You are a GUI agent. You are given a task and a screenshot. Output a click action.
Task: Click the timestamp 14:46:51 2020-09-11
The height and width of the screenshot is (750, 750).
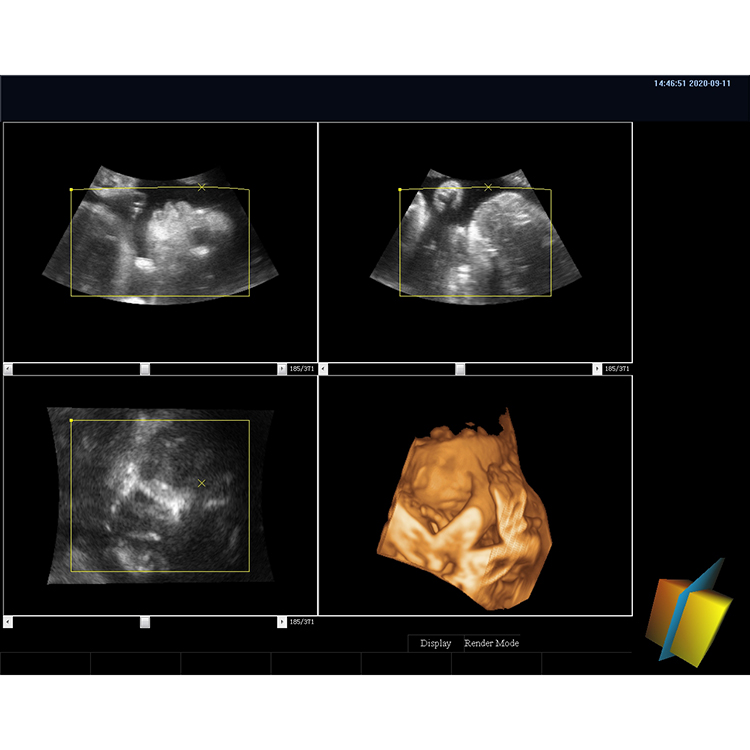click(x=692, y=83)
